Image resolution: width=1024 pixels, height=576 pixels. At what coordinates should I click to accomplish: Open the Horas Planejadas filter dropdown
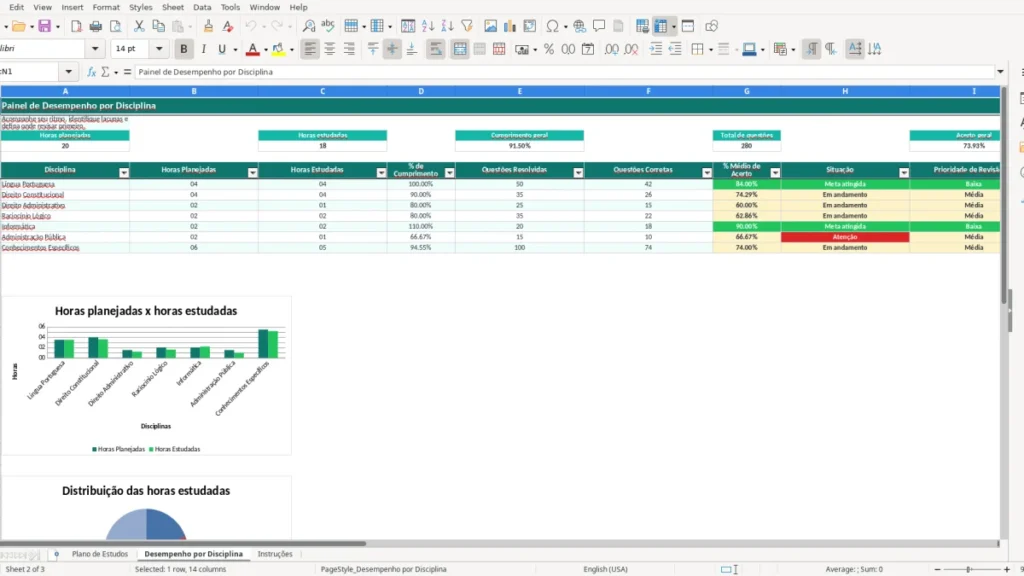click(252, 172)
